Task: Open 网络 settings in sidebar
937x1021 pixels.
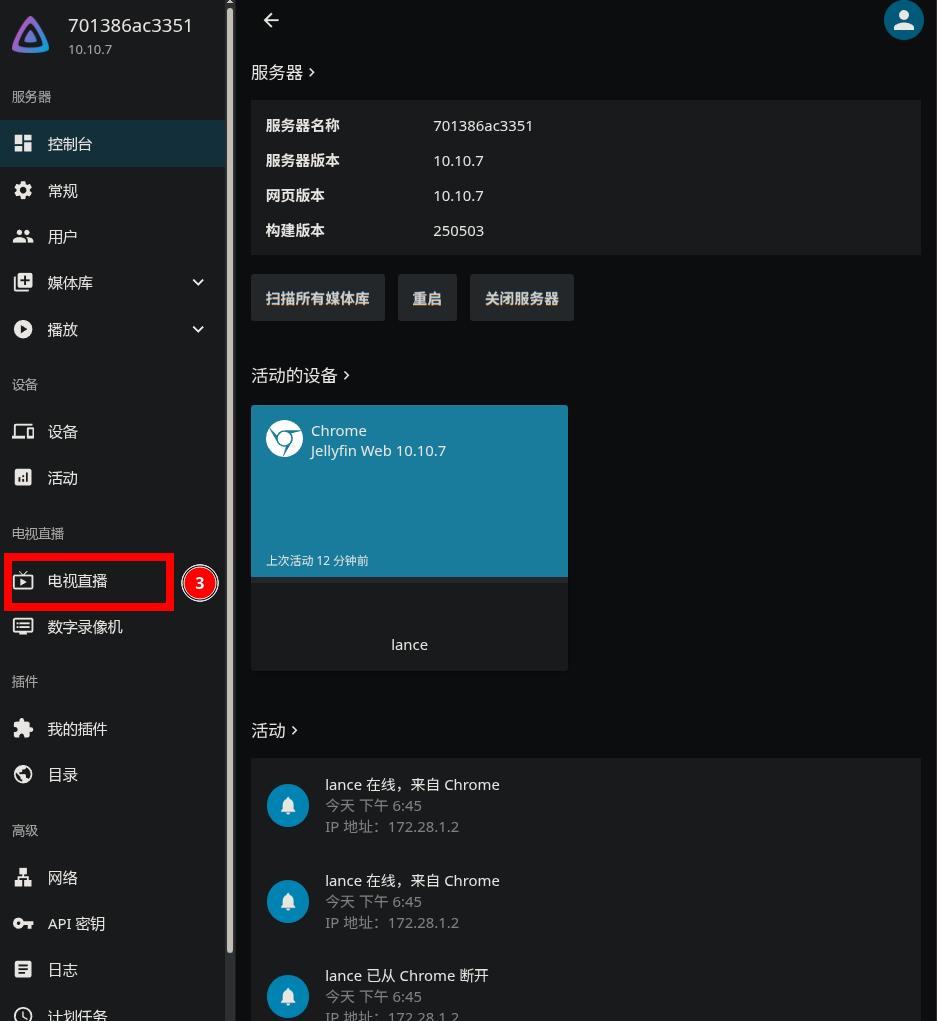Action: click(x=113, y=877)
